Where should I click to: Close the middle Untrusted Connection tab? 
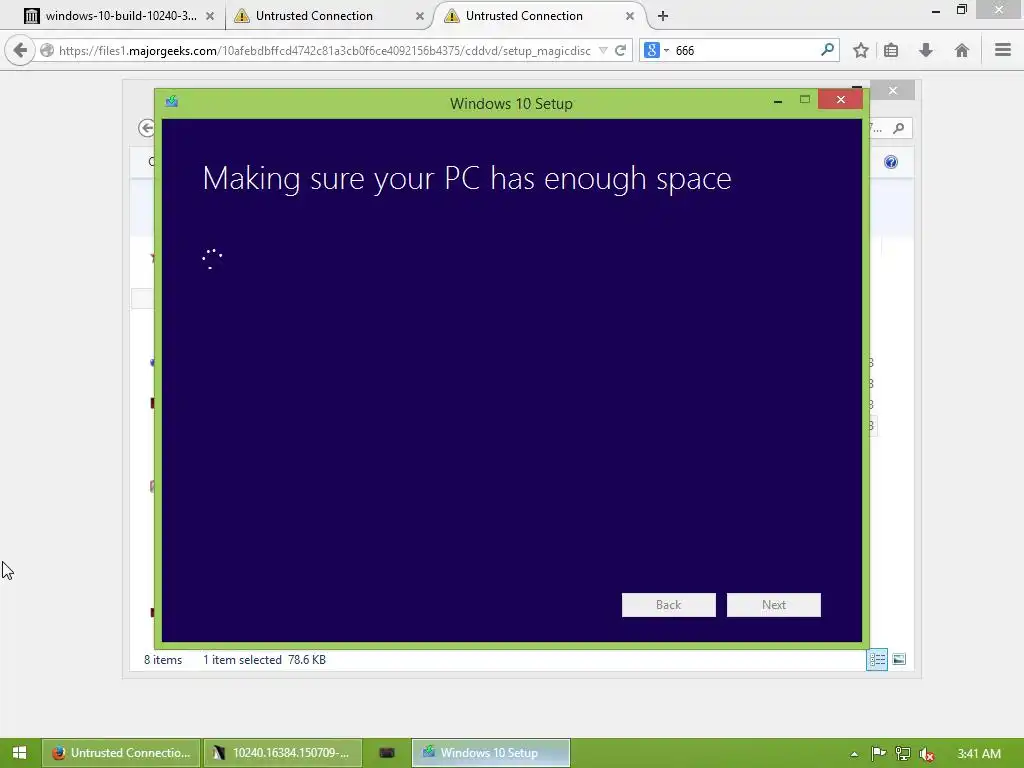(420, 16)
